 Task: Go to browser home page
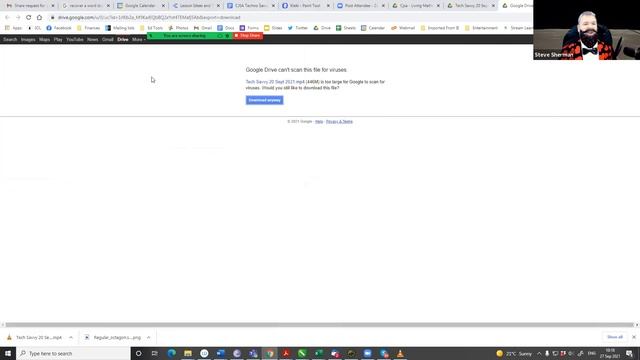[x=39, y=18]
